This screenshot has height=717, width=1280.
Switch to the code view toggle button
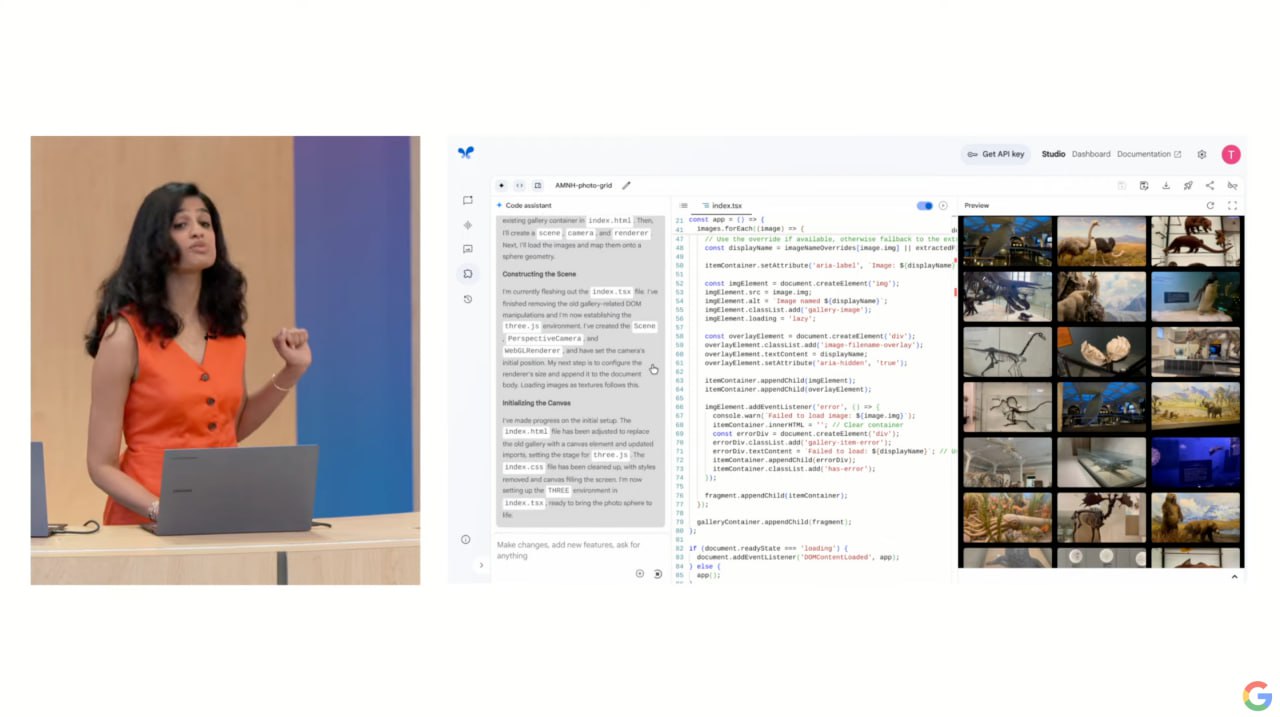click(x=519, y=185)
